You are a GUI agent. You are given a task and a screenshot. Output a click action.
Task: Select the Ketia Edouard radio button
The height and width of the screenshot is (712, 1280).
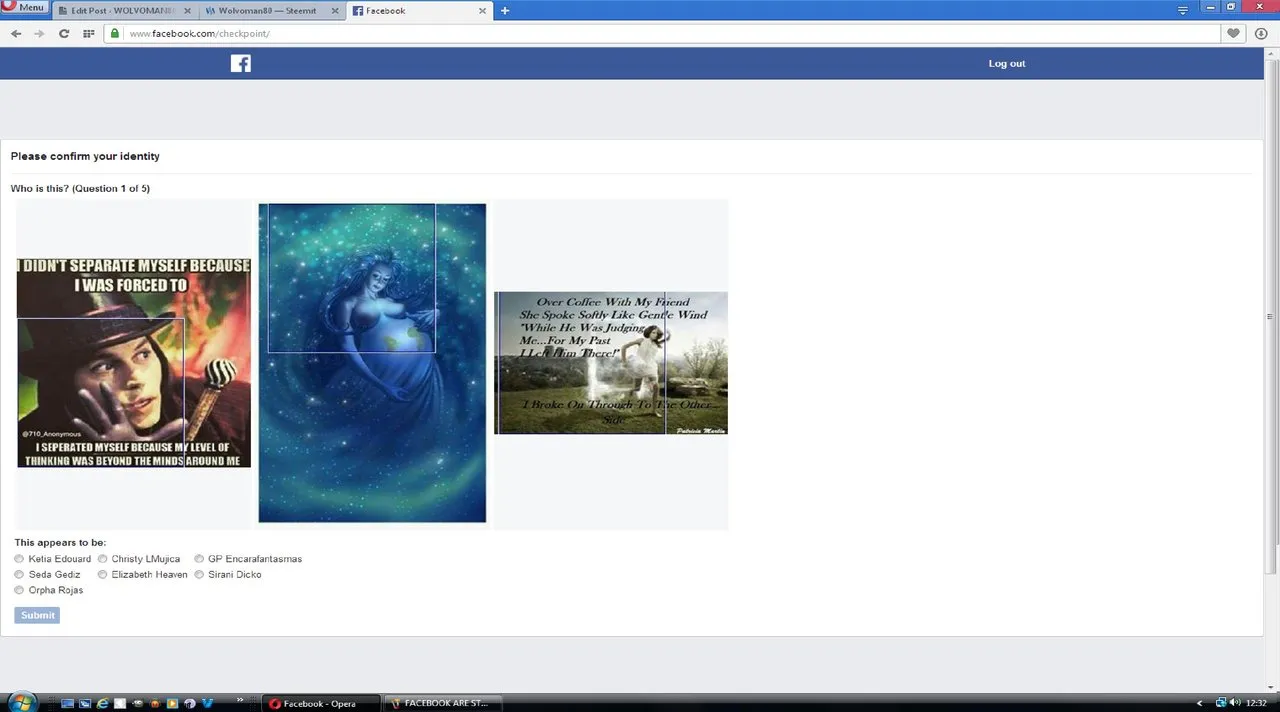pyautogui.click(x=19, y=559)
